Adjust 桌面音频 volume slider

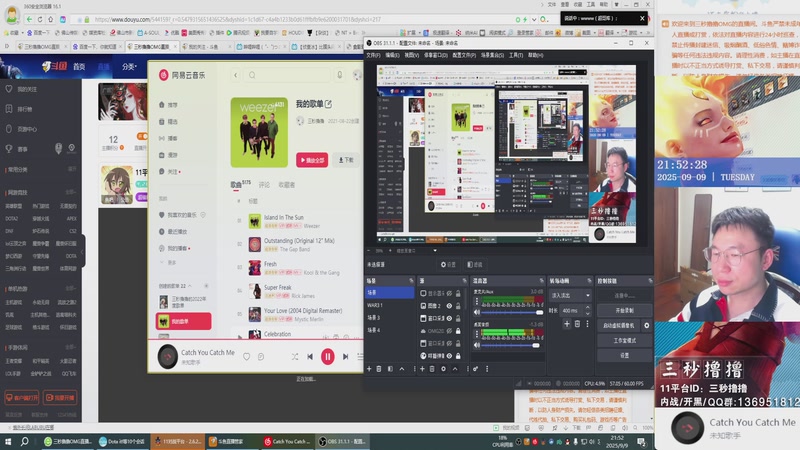pos(510,345)
